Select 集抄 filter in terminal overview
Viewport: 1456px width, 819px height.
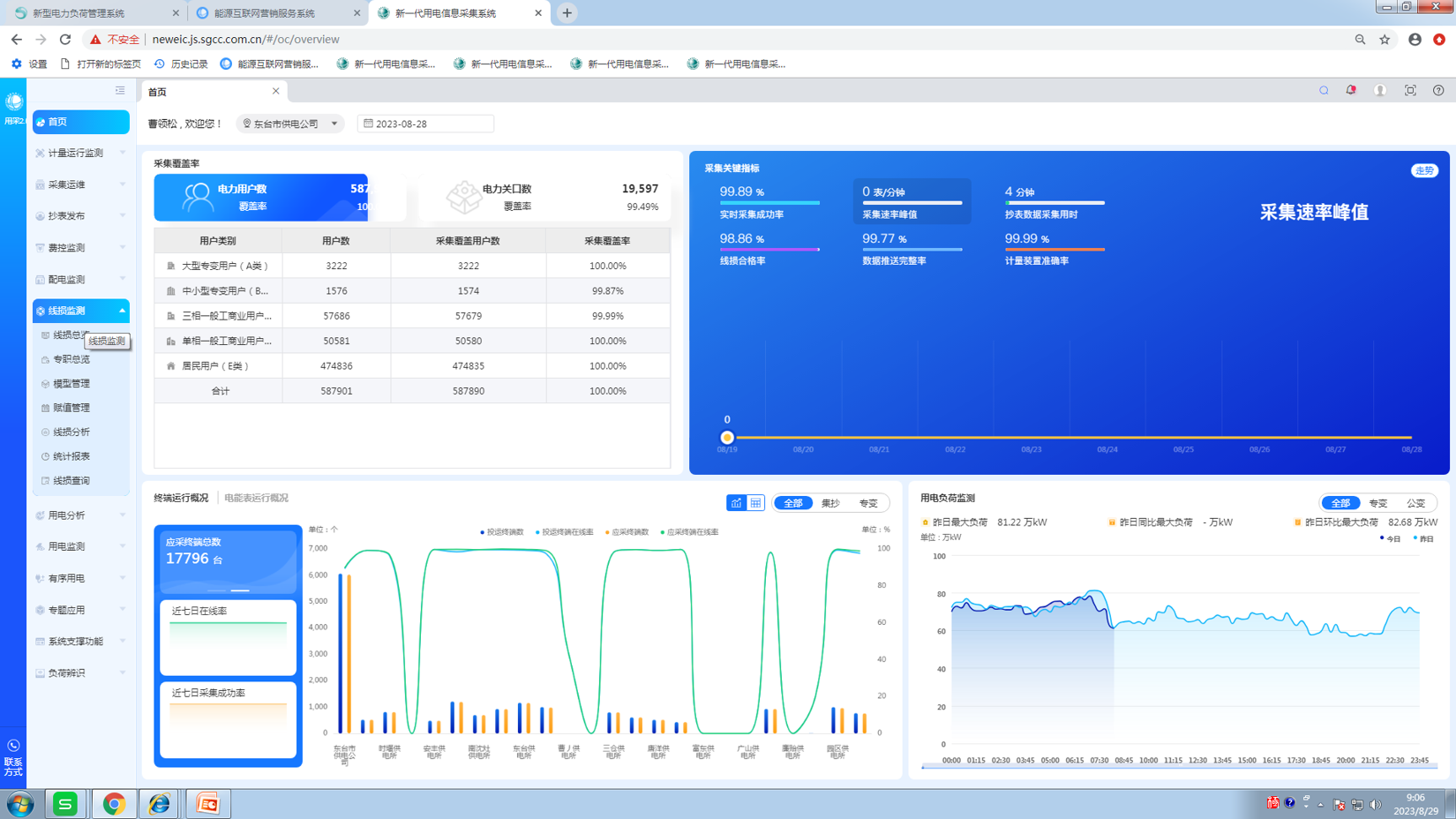(830, 503)
